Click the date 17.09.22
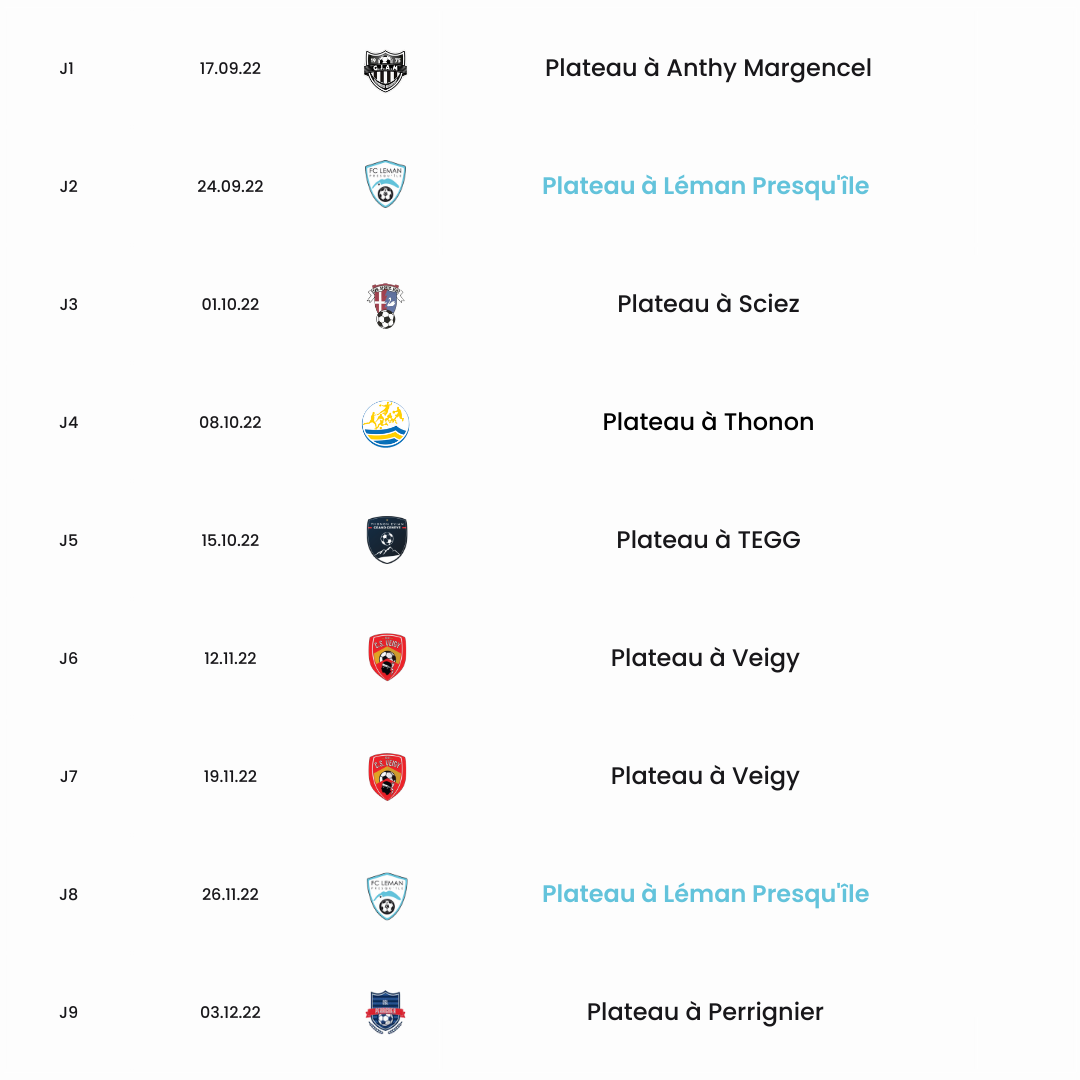 (x=230, y=68)
